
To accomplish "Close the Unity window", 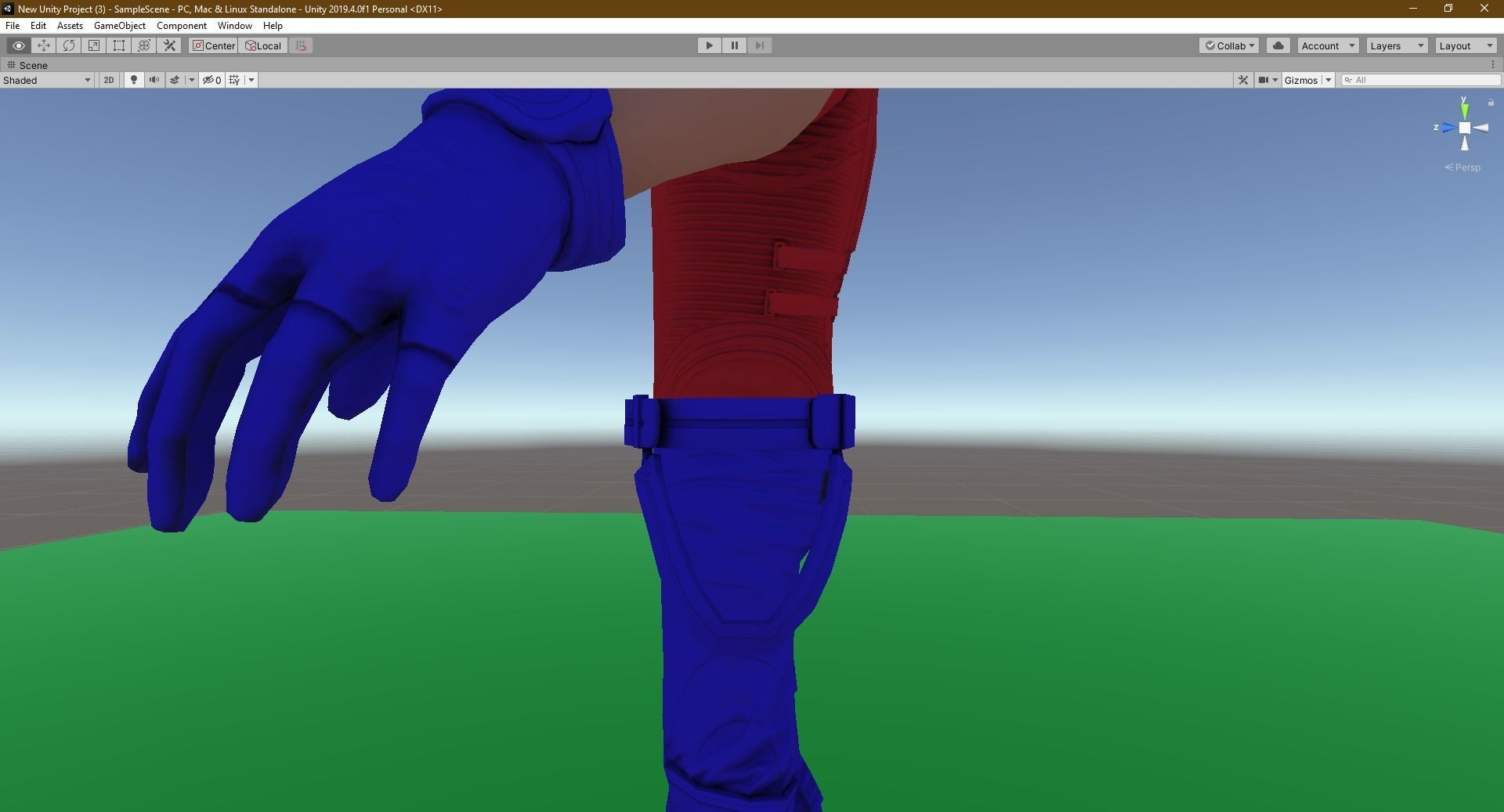I will [1484, 9].
